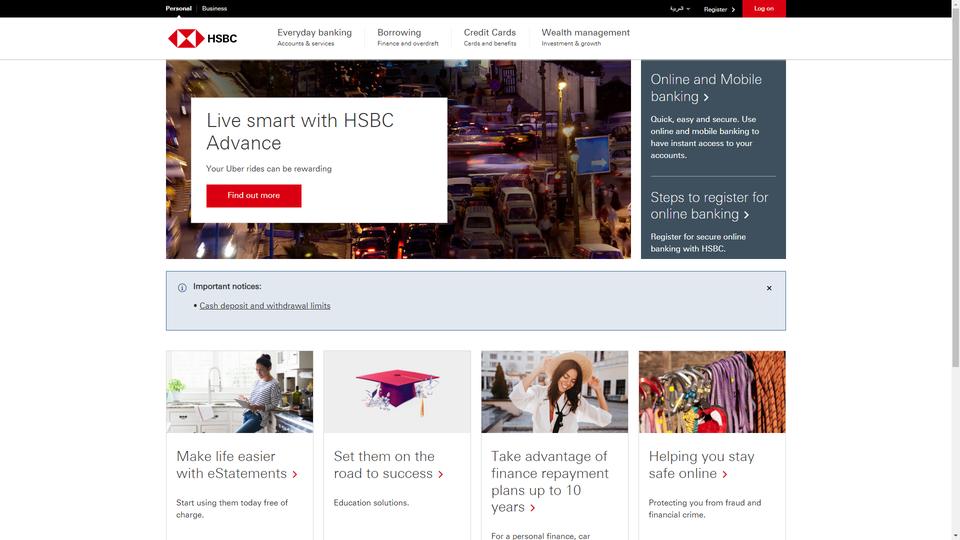Screen dimensions: 960x540
Task: Open the Arabic language dropdown
Action: point(680,9)
